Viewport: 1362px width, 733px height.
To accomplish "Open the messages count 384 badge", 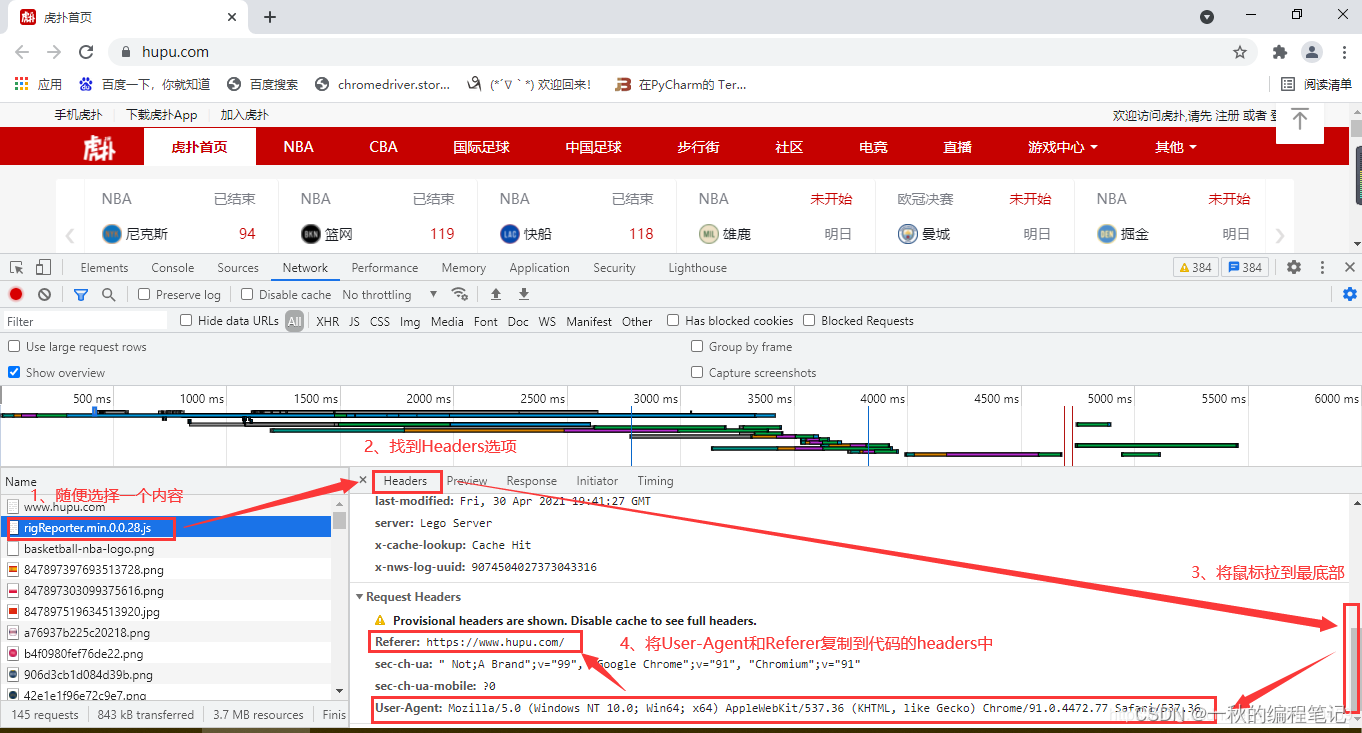I will (1245, 267).
